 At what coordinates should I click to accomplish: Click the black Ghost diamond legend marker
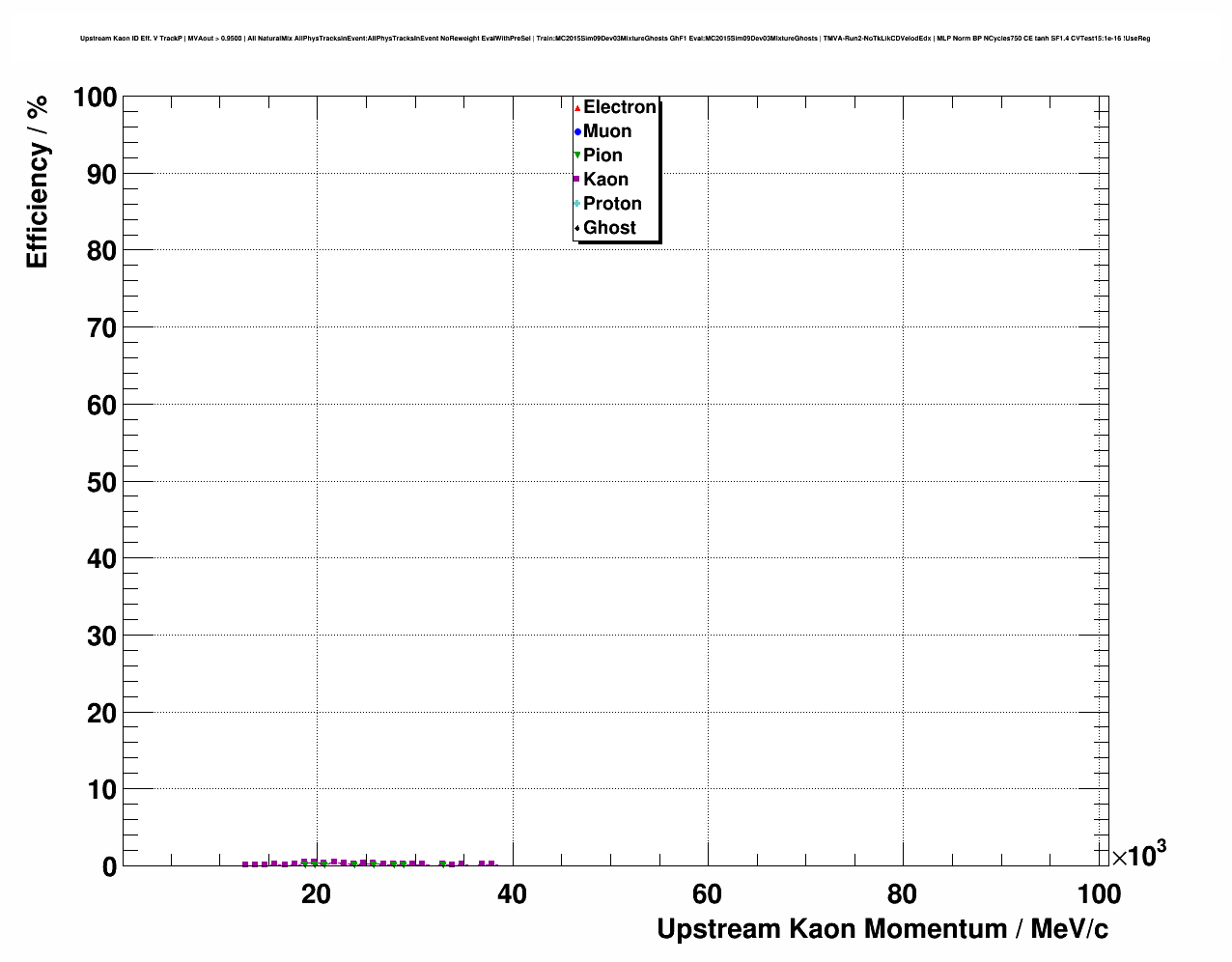coord(577,228)
